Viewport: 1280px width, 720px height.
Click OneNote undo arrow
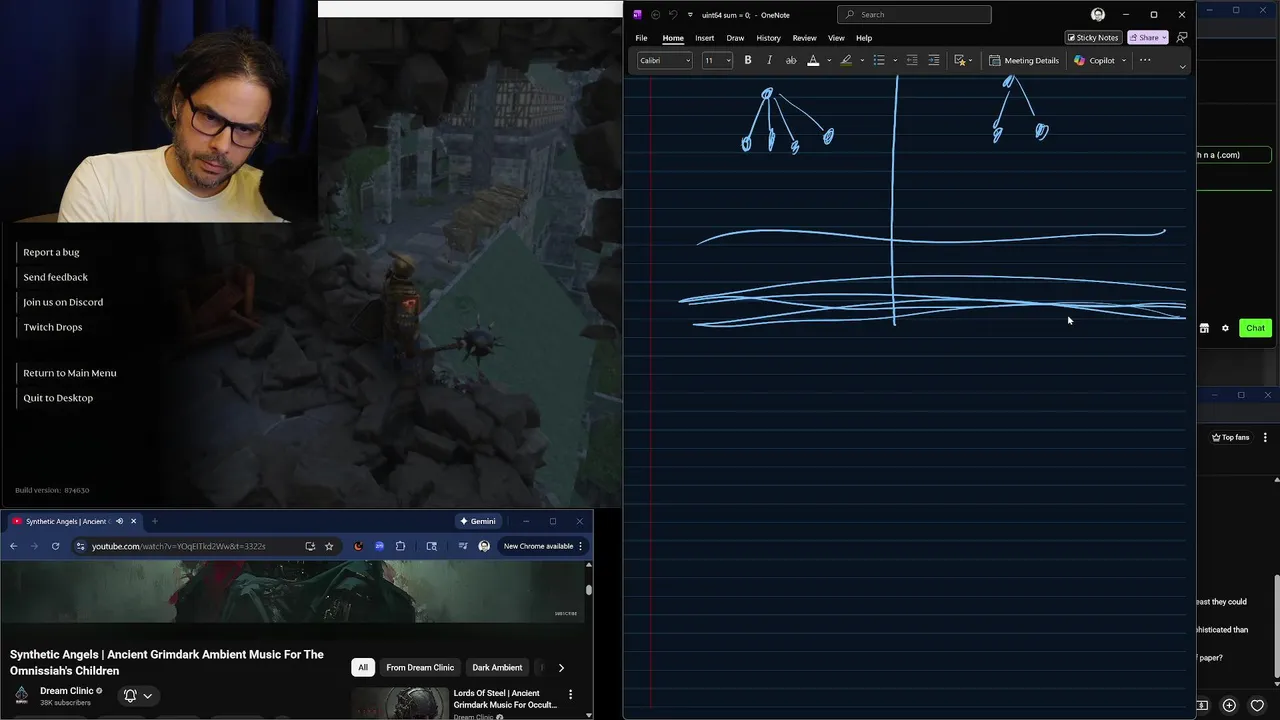(x=673, y=15)
